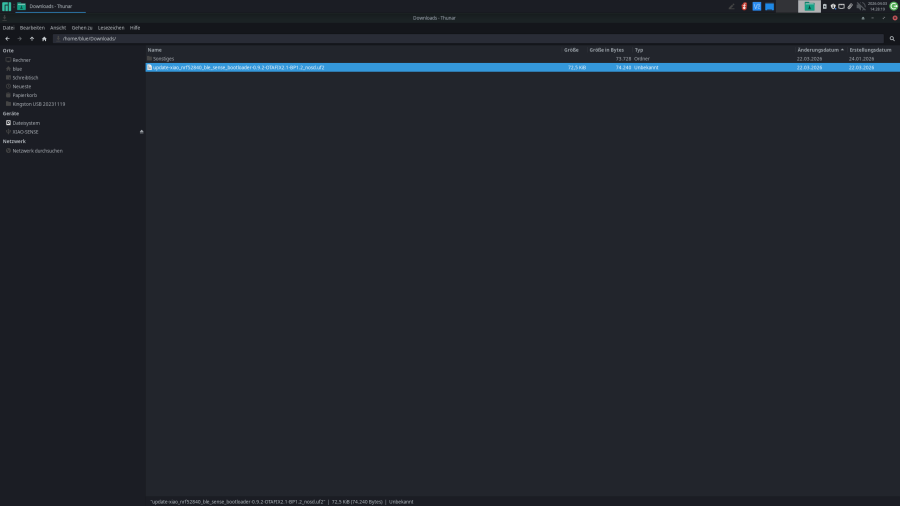Click the forward navigation arrow
900x506 pixels.
[x=19, y=39]
